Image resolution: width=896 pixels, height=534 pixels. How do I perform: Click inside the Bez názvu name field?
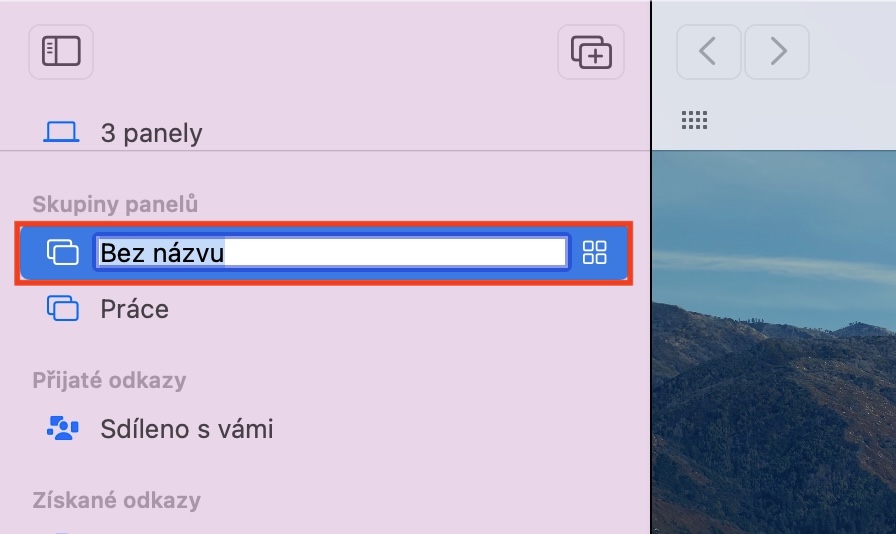(x=330, y=252)
